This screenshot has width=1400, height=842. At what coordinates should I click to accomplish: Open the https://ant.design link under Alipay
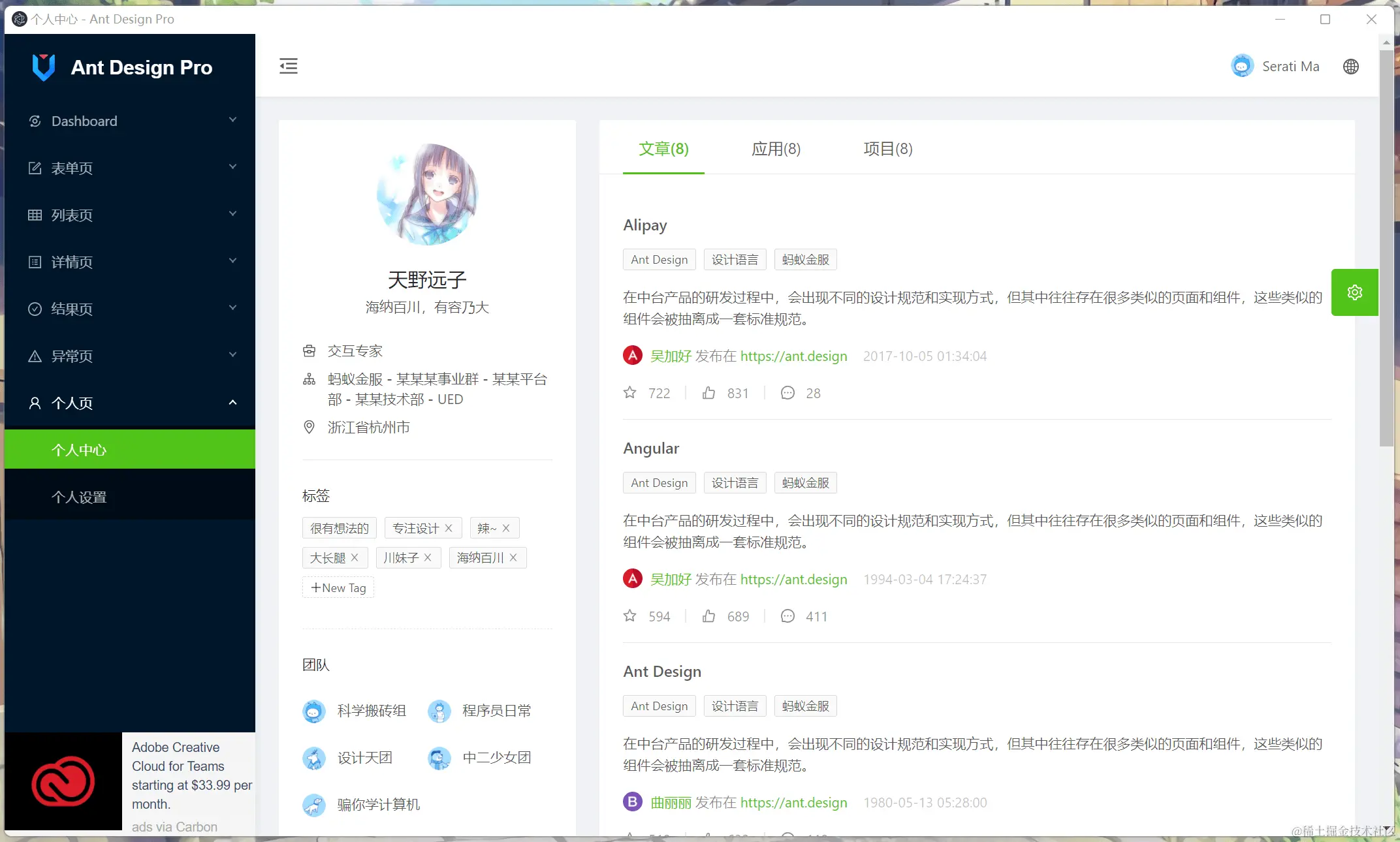click(x=793, y=356)
